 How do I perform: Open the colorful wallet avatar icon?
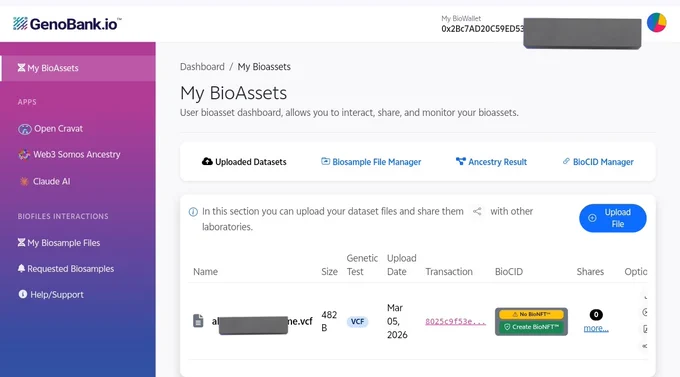pyautogui.click(x=657, y=23)
